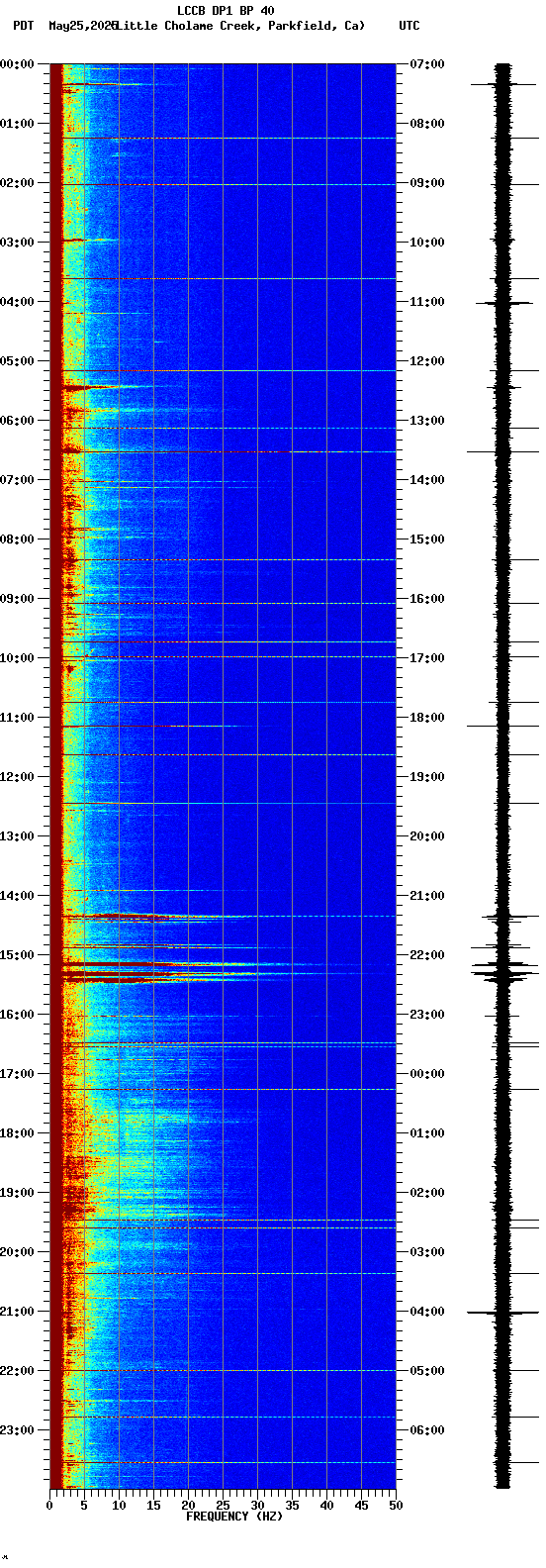Click the "17:00" label on PDT axis
The height and width of the screenshot is (1568, 546).
click(x=17, y=1074)
